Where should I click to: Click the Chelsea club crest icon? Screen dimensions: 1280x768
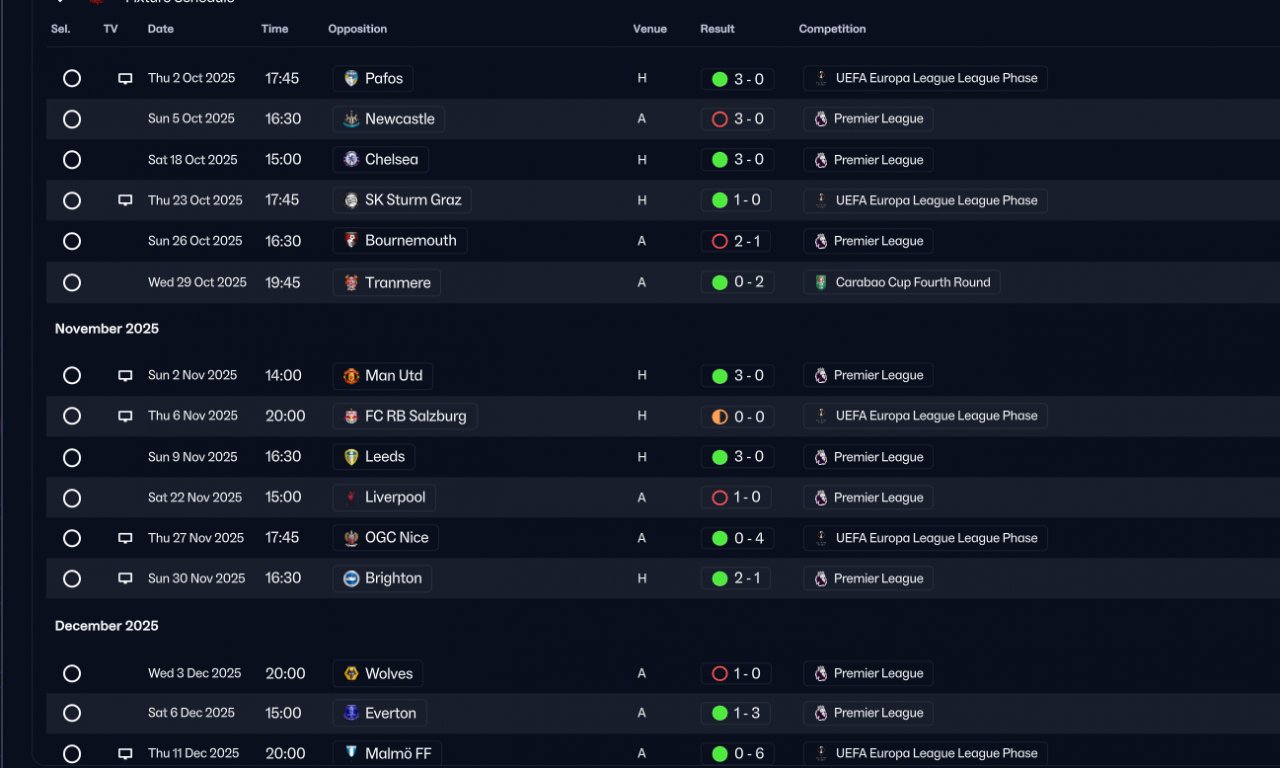[x=351, y=159]
